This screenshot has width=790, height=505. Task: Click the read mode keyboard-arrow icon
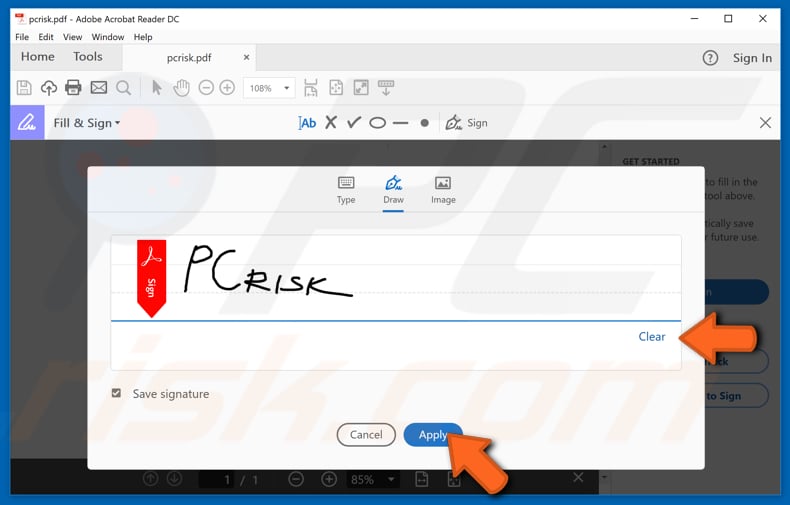386,88
